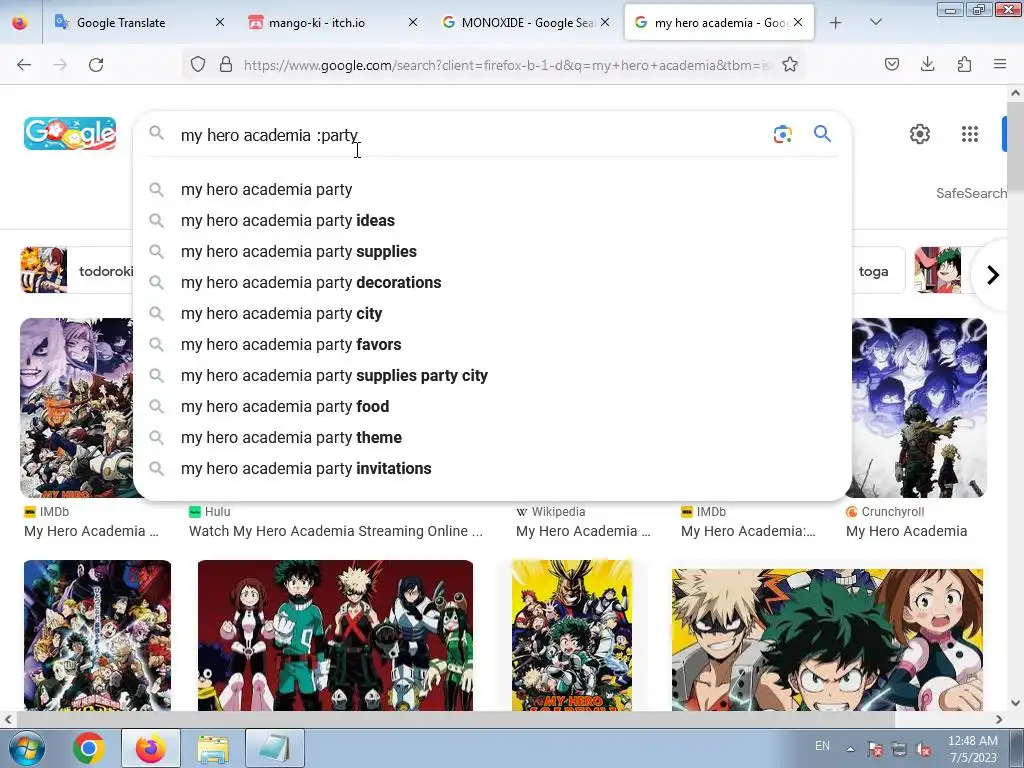Open the yellow All Might poster image
This screenshot has width=1024, height=768.
(x=572, y=635)
